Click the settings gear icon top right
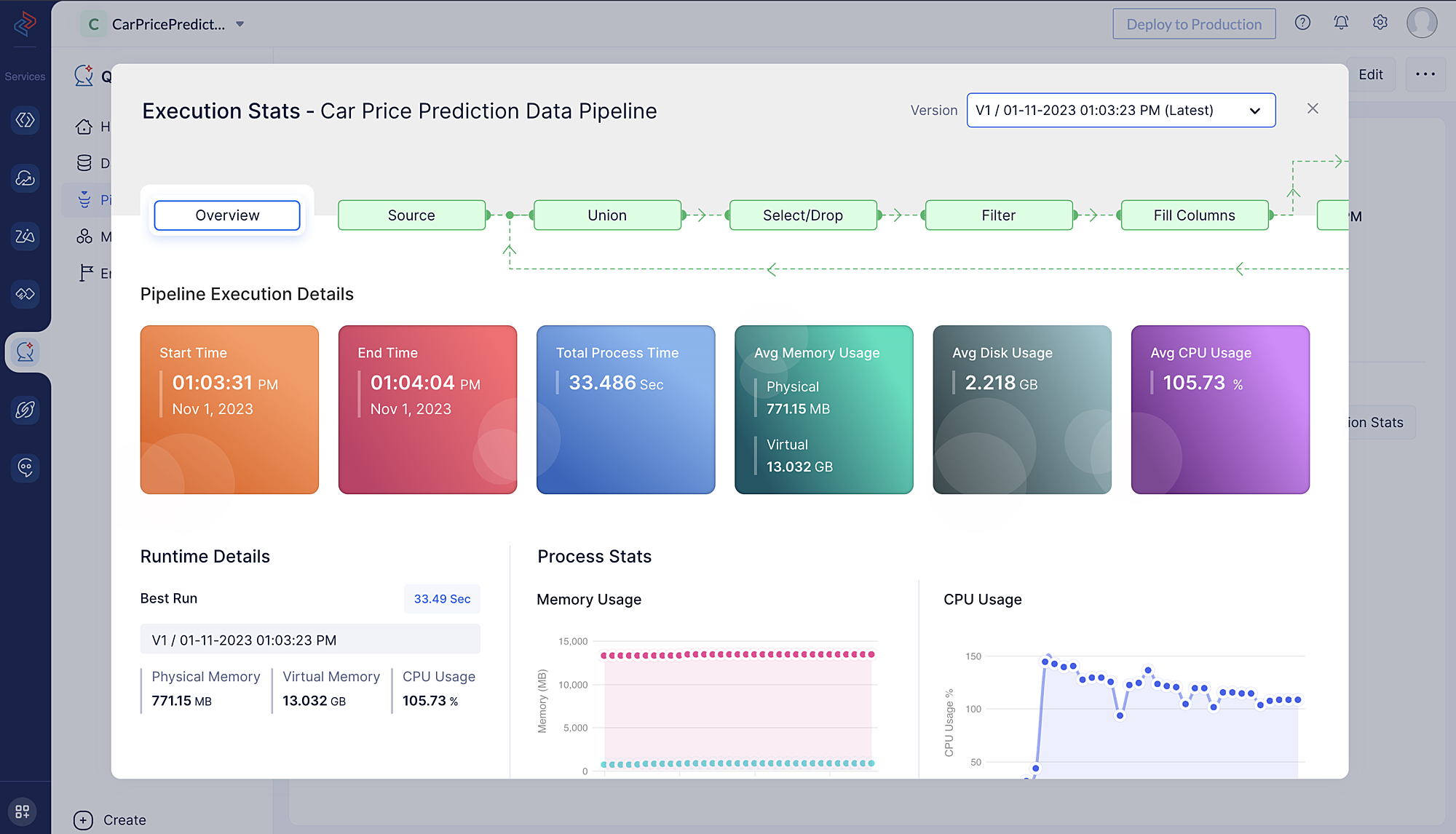Screen dimensions: 1456x834 [x=1380, y=23]
